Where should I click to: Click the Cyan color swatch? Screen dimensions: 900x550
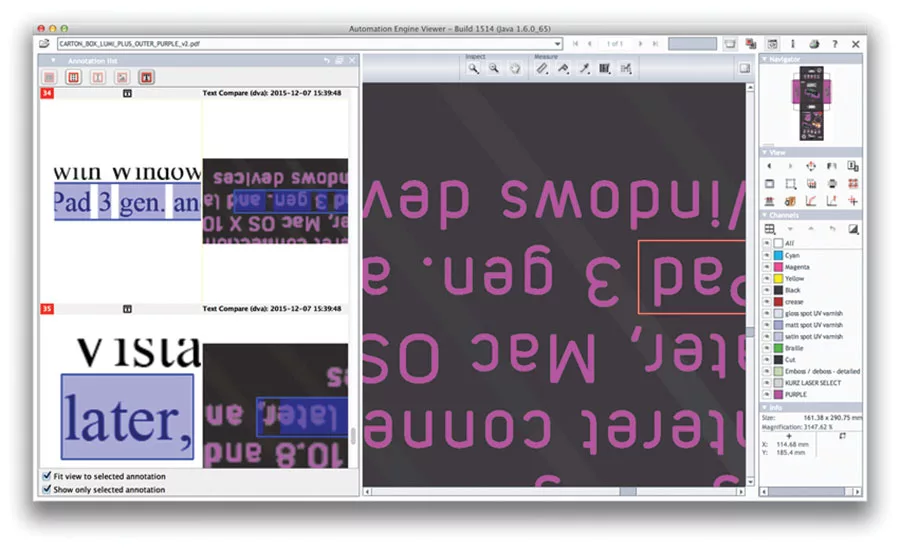pos(779,255)
